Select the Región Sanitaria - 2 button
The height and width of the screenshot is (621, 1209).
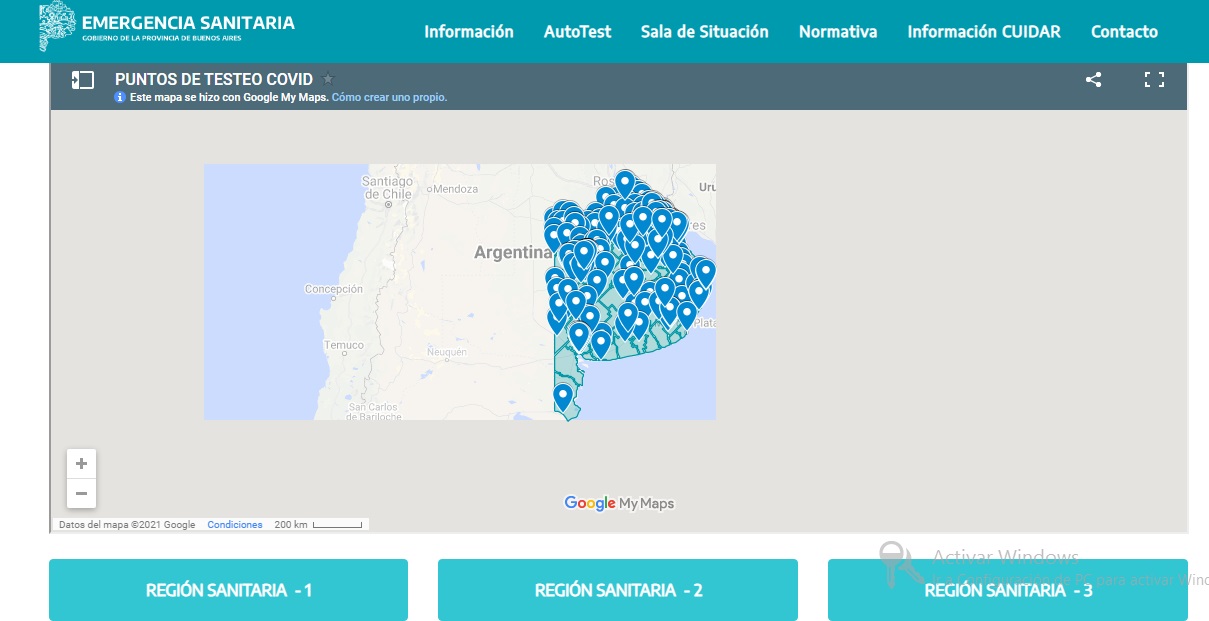pyautogui.click(x=617, y=590)
